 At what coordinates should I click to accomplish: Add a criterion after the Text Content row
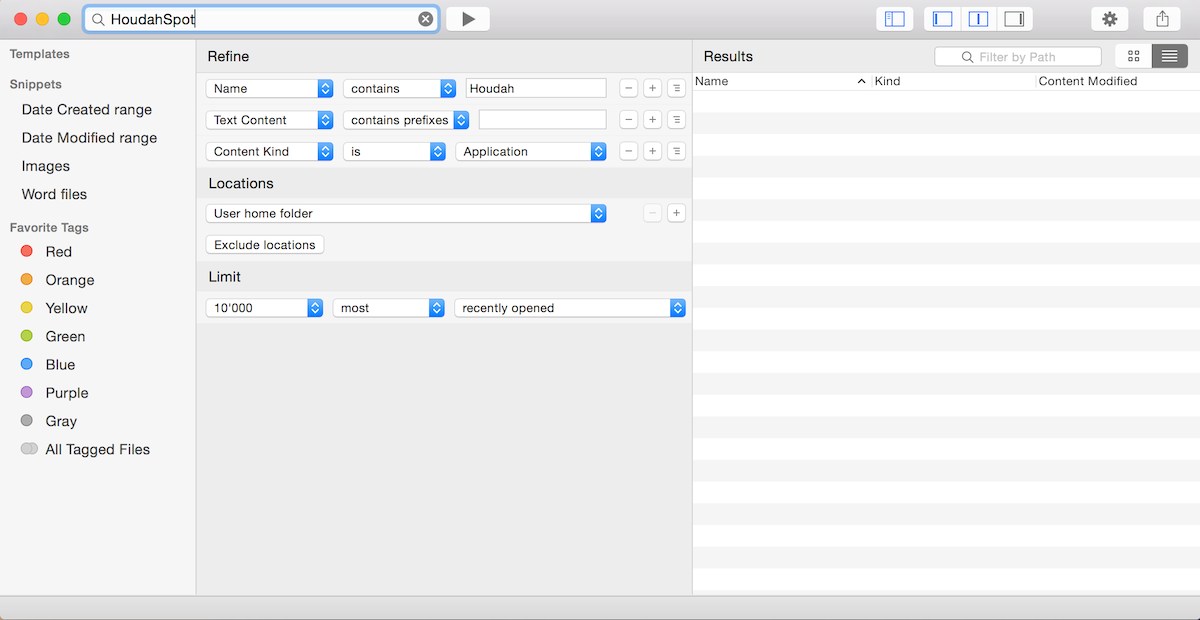652,120
